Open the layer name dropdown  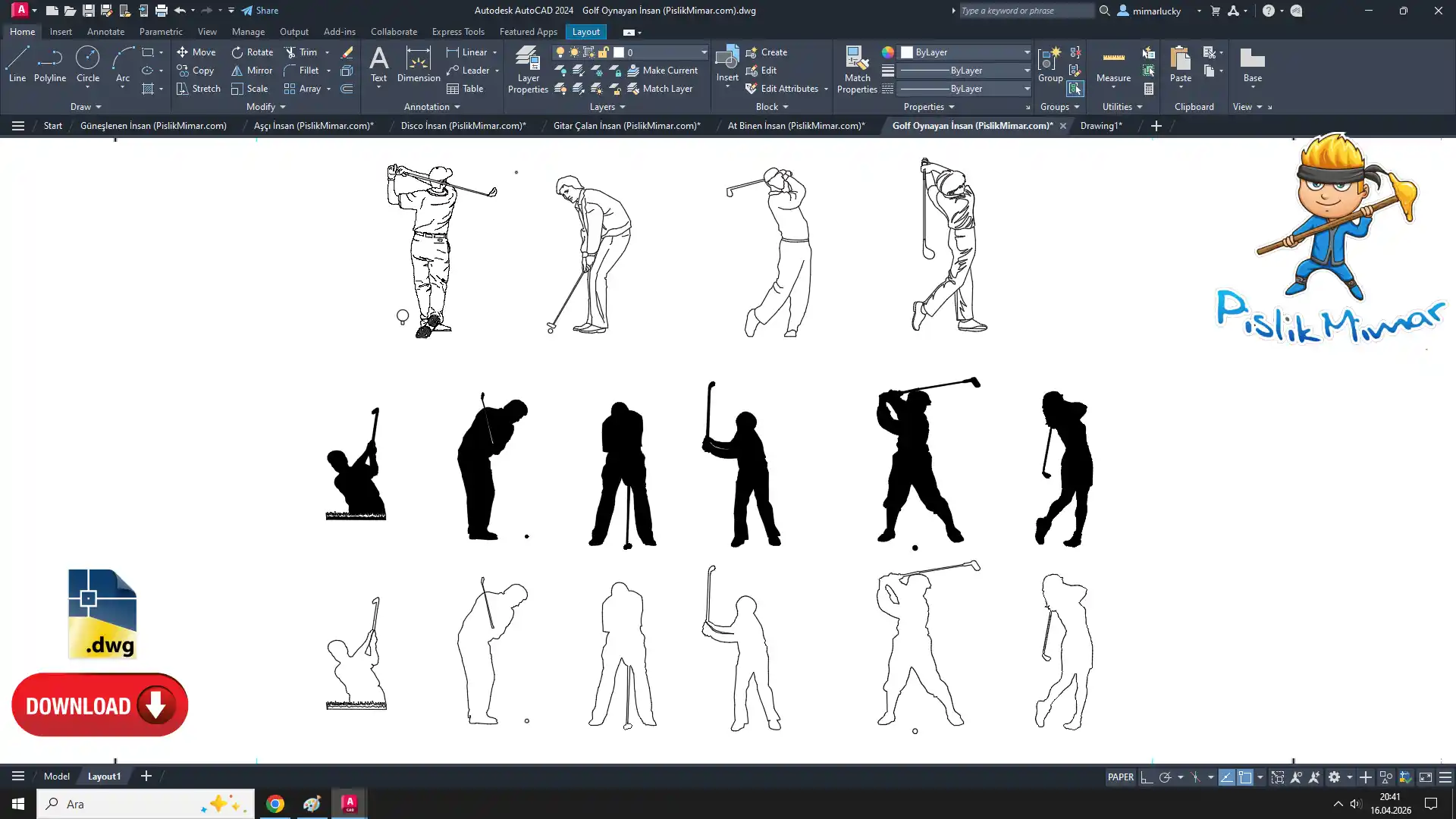tap(703, 52)
